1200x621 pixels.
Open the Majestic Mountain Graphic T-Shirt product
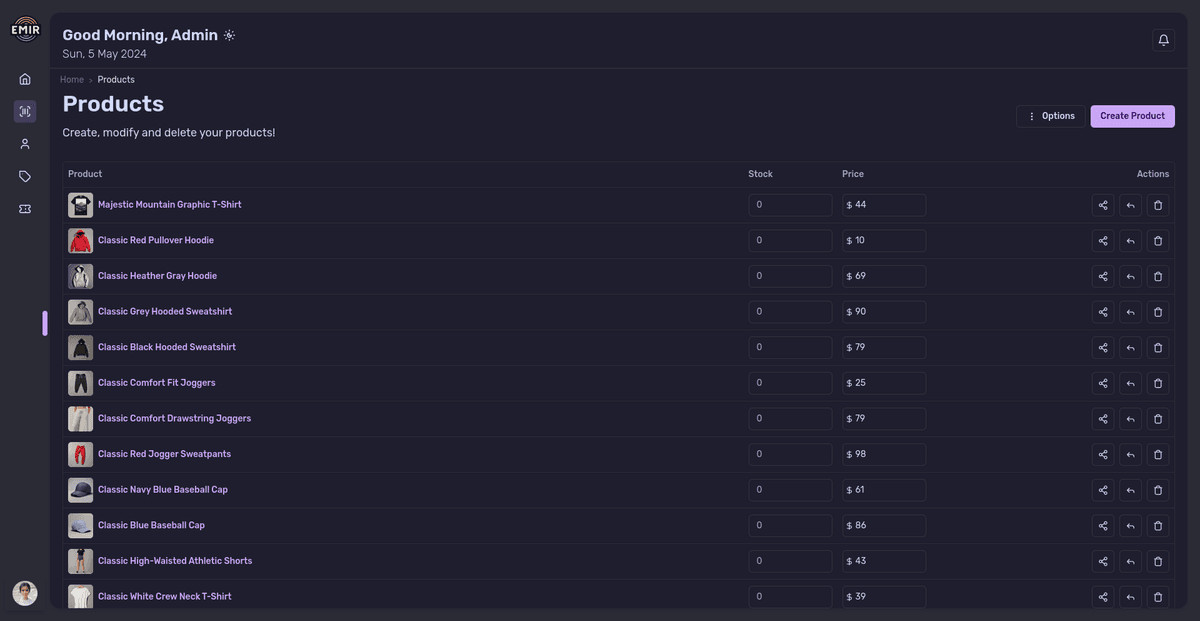pos(169,204)
